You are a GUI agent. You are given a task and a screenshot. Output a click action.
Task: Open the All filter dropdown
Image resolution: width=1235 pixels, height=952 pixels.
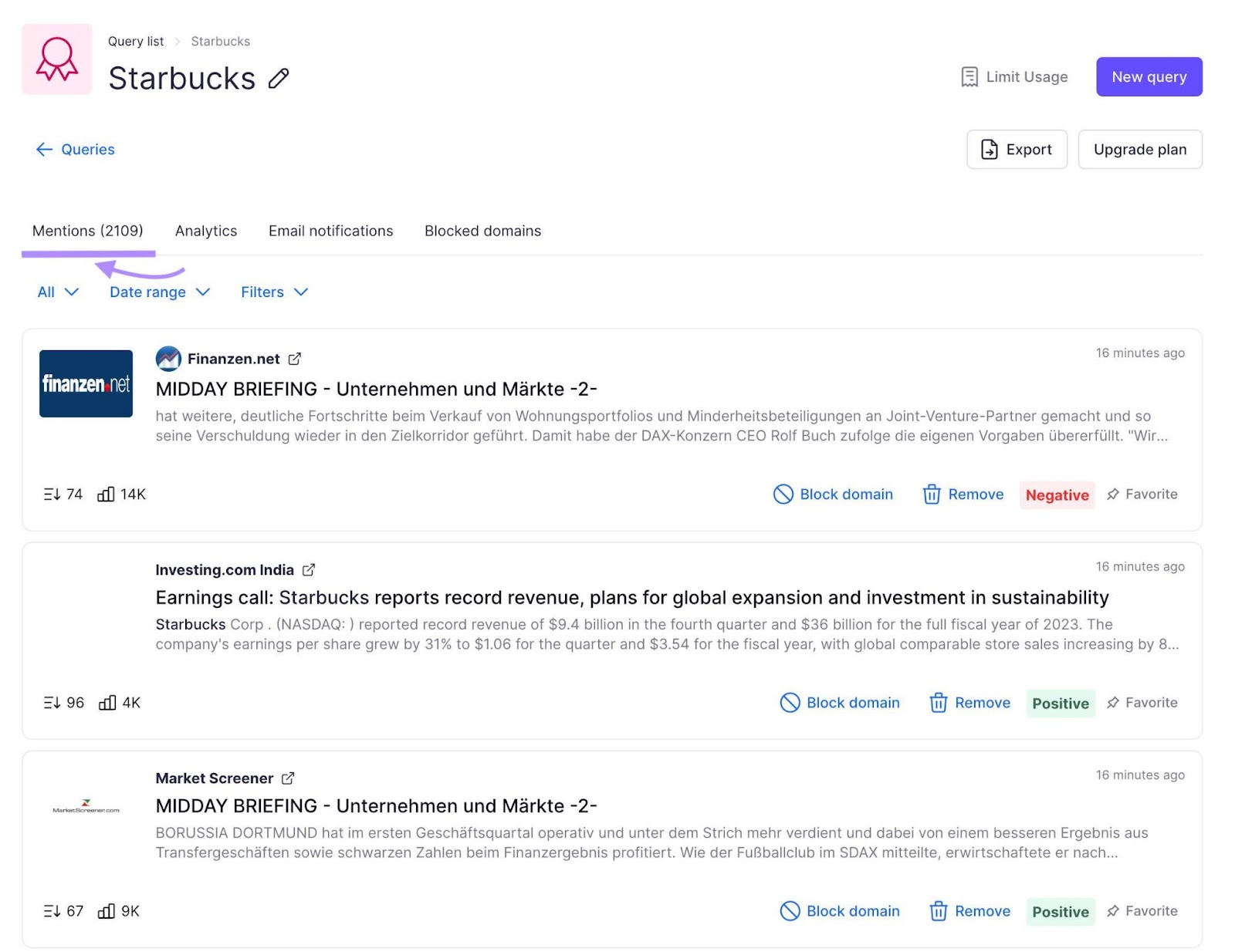coord(57,292)
